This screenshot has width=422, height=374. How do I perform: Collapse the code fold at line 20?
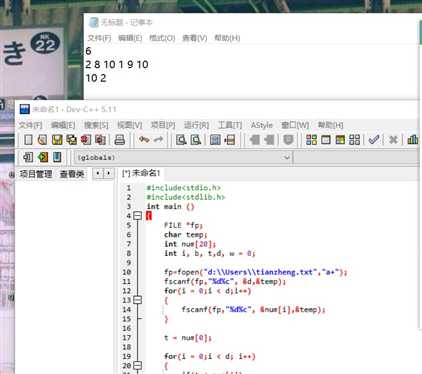(137, 366)
